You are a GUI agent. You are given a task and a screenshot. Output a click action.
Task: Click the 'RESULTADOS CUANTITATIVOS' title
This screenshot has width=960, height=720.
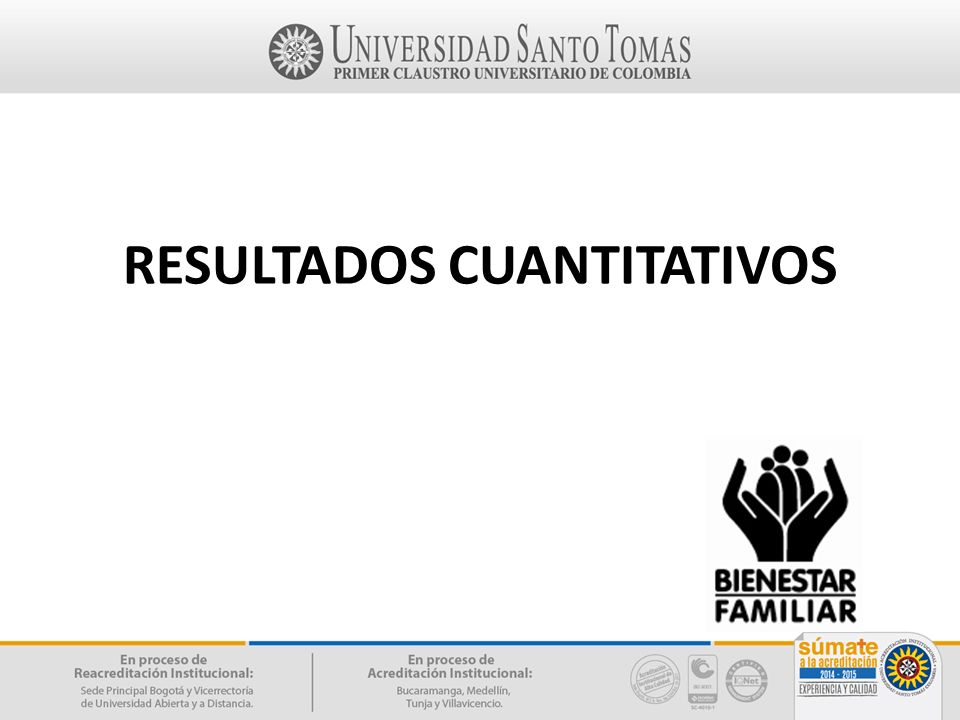(x=480, y=264)
